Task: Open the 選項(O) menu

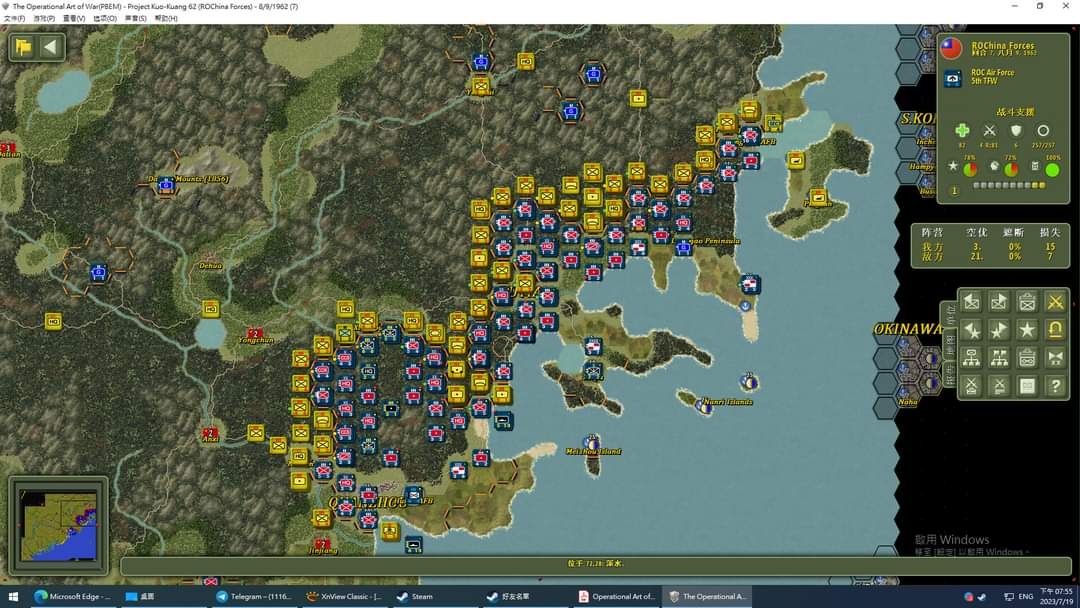Action: coord(104,18)
